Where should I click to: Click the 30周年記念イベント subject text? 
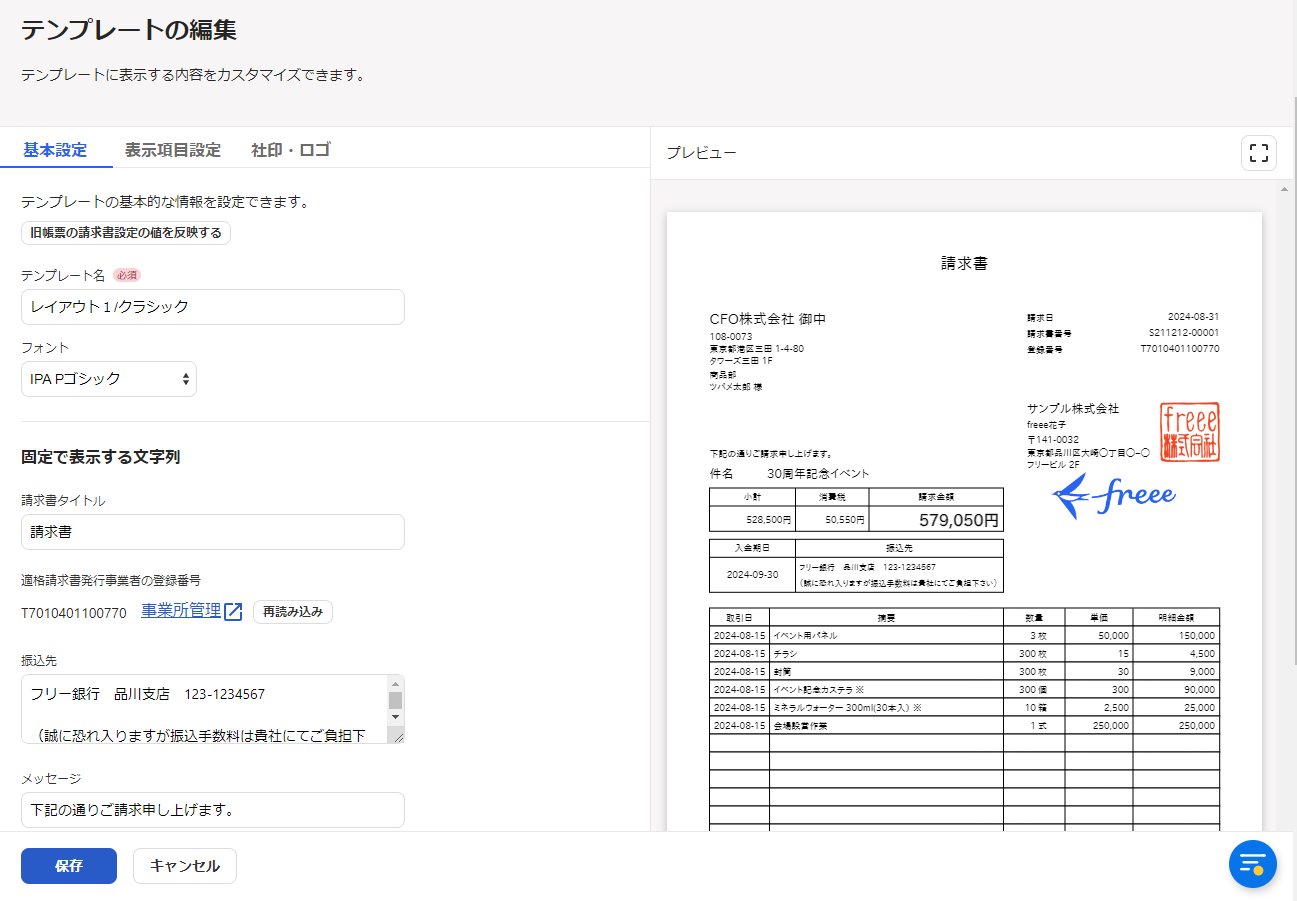tap(818, 473)
